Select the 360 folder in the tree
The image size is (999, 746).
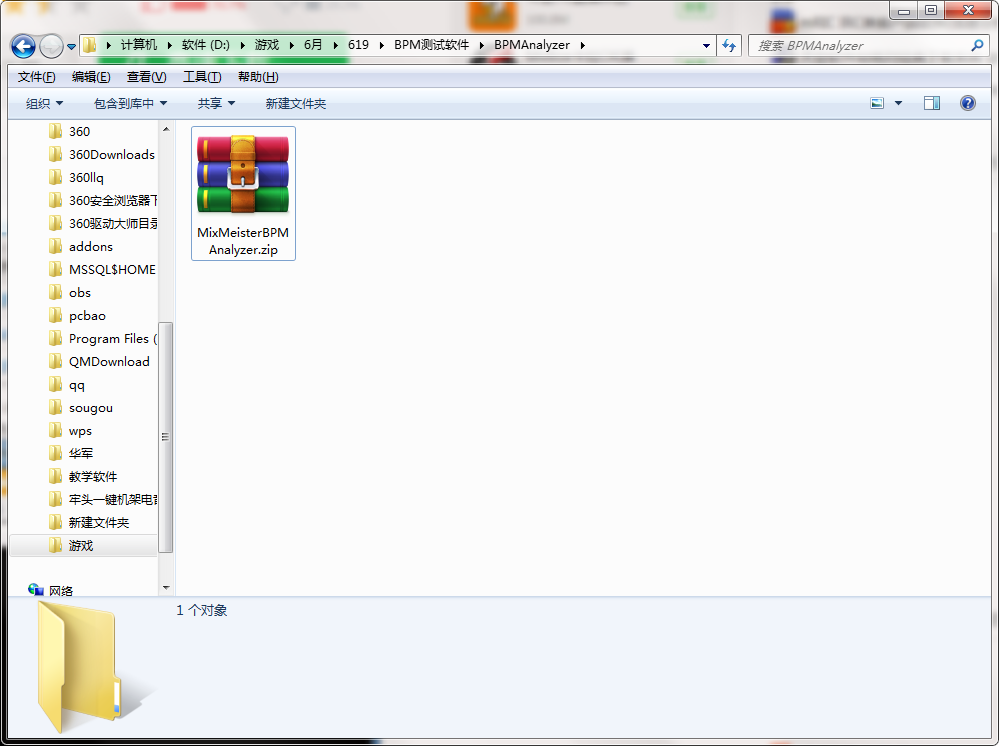pyautogui.click(x=79, y=132)
